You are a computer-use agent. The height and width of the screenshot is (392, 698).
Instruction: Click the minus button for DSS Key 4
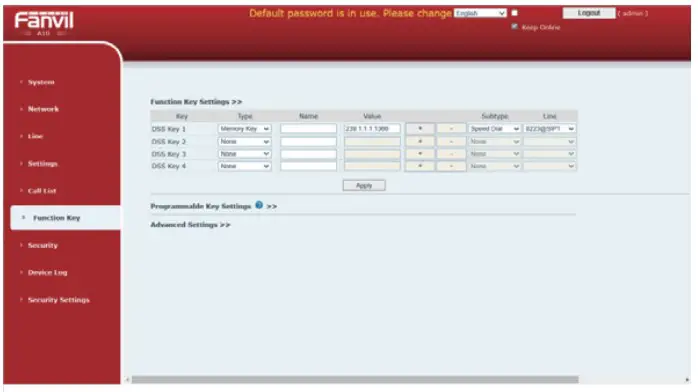(451, 166)
